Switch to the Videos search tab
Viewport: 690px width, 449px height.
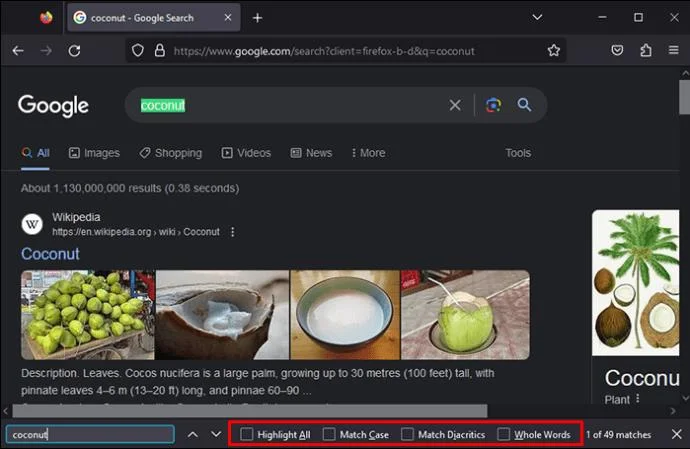coord(246,153)
